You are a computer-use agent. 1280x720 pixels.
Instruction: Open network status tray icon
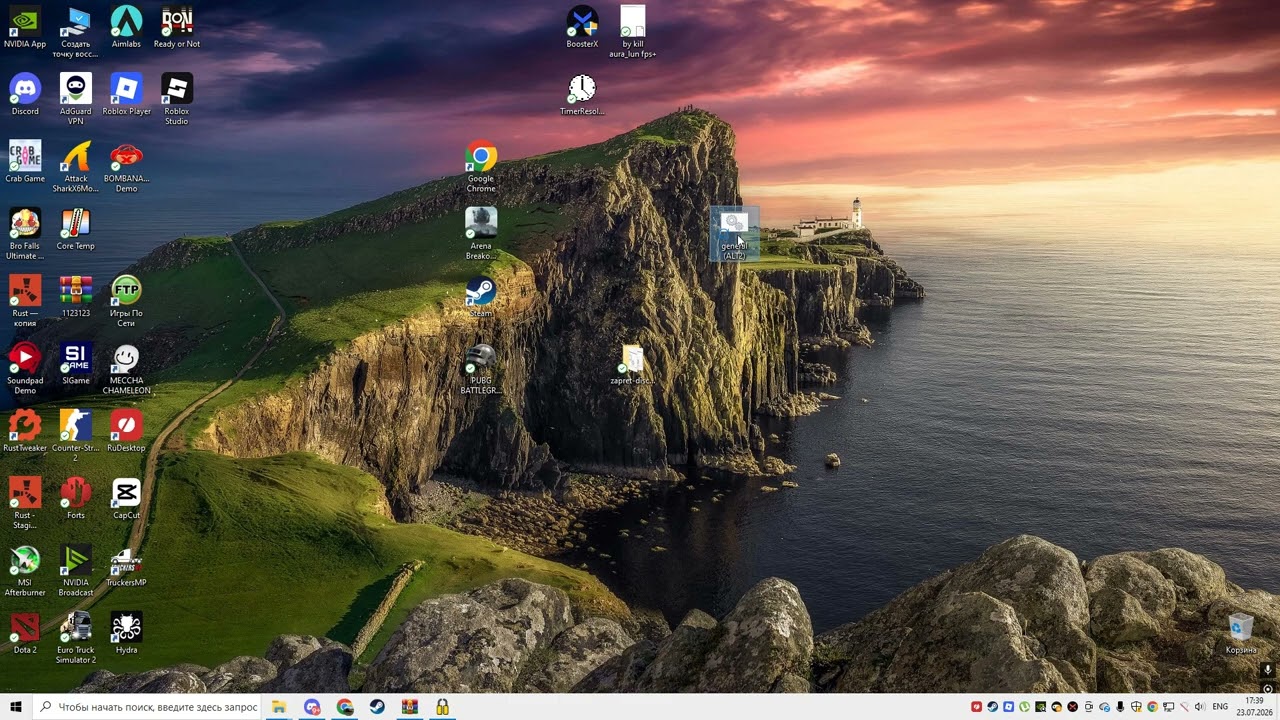point(1168,707)
